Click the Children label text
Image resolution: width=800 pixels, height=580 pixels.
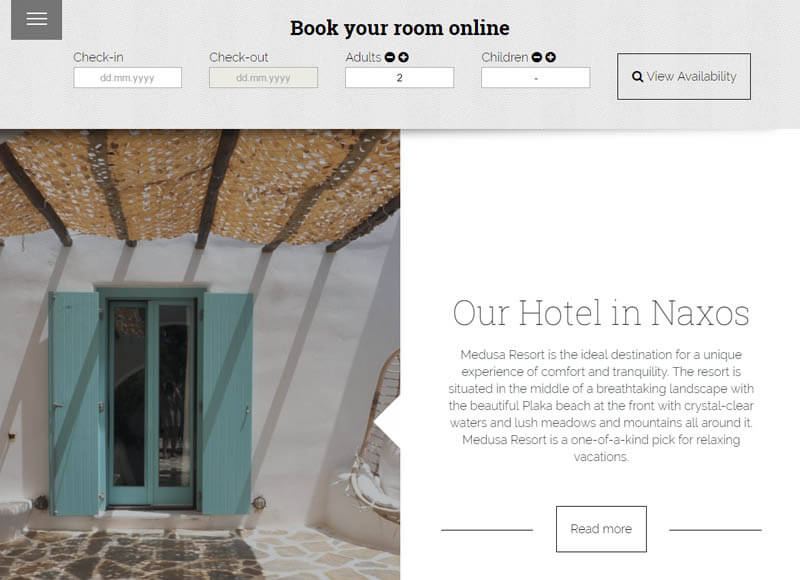[505, 57]
